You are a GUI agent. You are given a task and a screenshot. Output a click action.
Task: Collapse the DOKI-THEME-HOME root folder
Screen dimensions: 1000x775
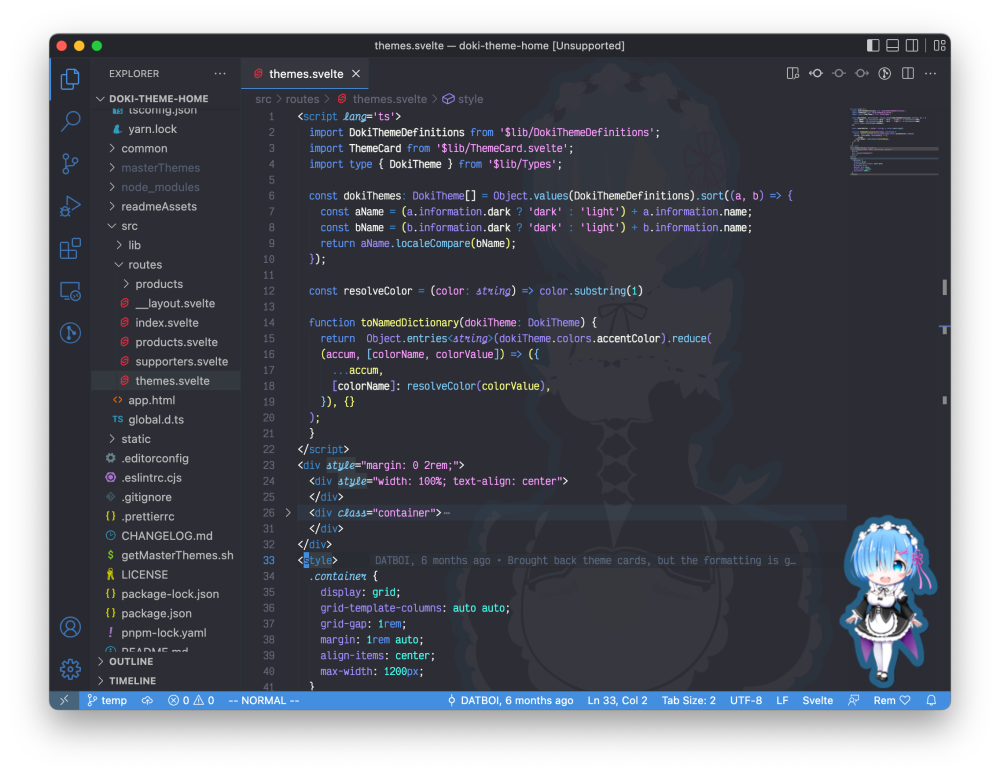(166, 98)
